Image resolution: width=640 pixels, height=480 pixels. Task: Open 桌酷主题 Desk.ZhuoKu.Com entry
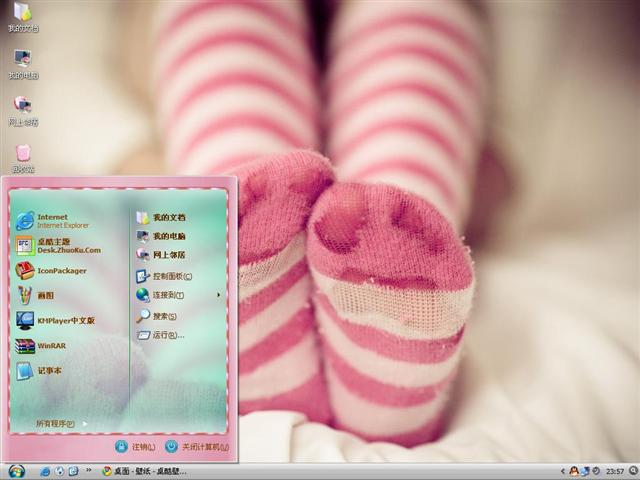pos(58,246)
